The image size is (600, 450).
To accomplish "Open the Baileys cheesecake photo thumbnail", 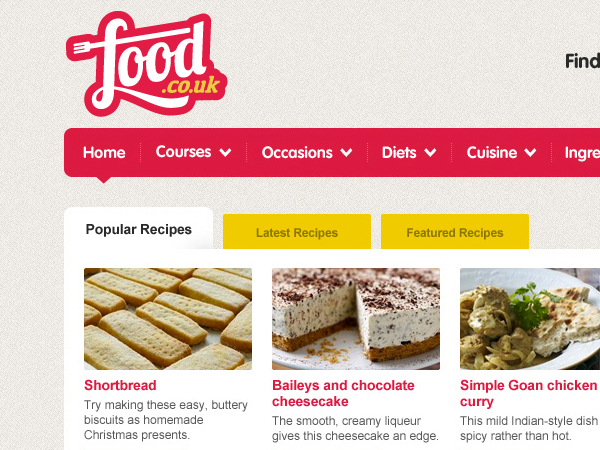I will click(356, 319).
